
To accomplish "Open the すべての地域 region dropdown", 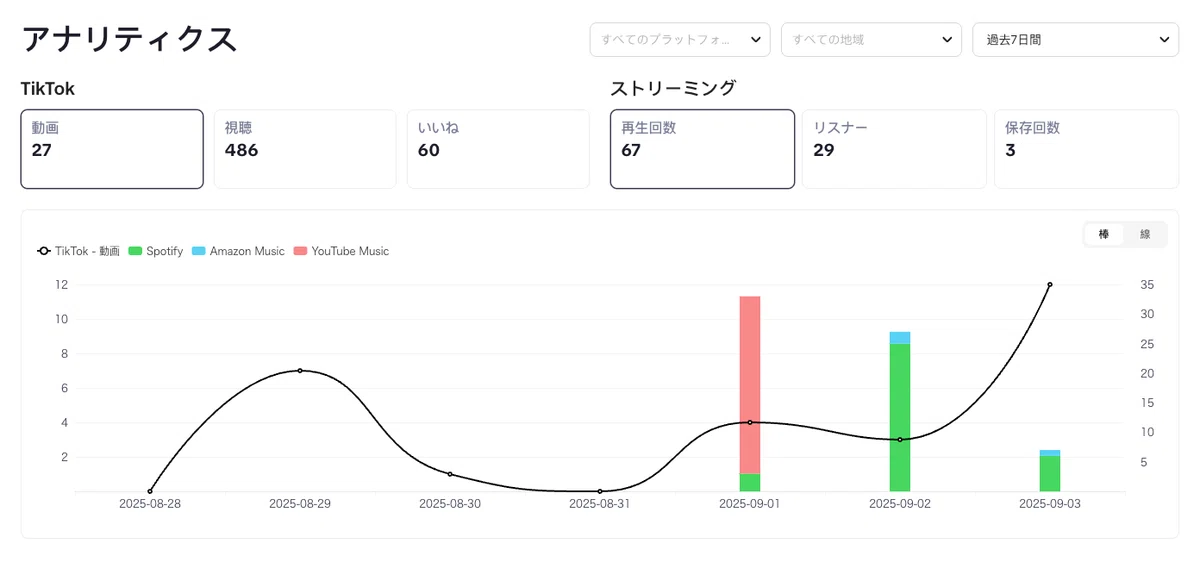I will 871,40.
